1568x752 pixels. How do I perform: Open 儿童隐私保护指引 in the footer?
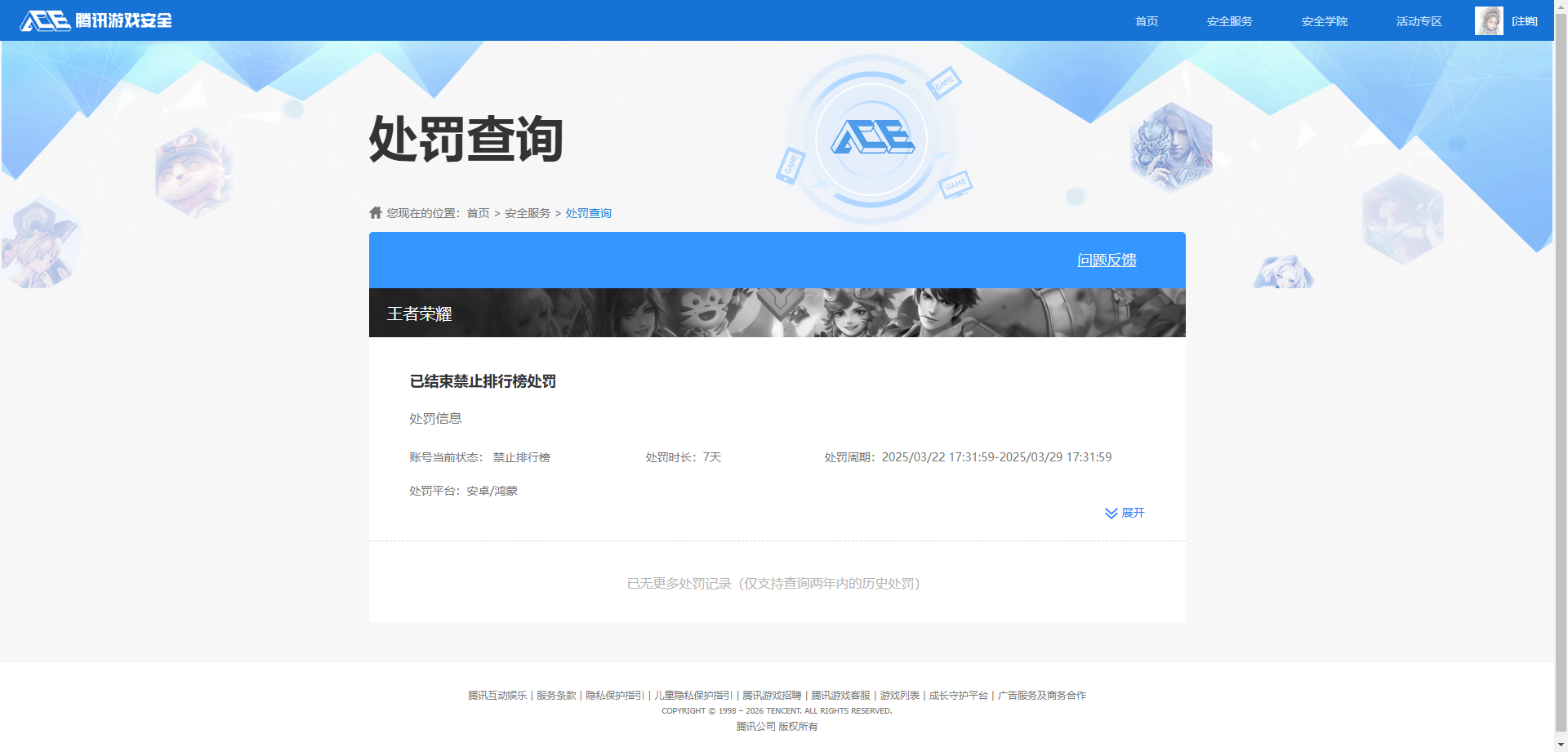(x=693, y=696)
